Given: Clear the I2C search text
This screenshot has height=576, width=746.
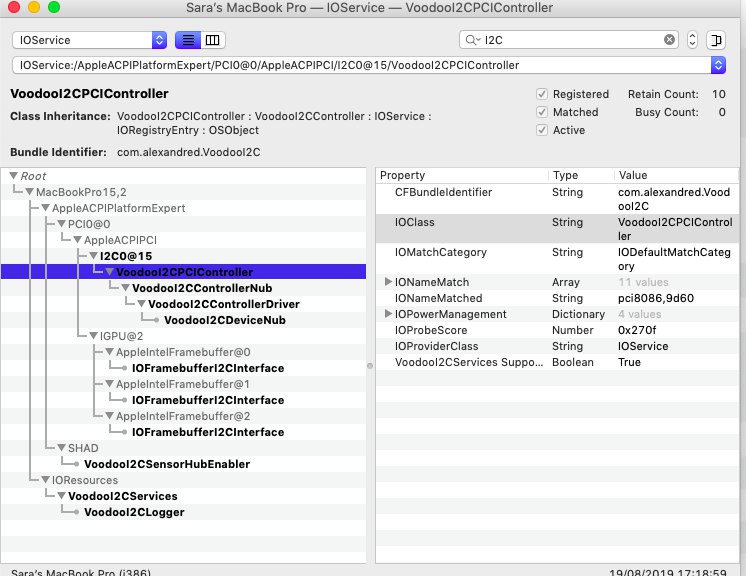Looking at the screenshot, I should [x=669, y=40].
